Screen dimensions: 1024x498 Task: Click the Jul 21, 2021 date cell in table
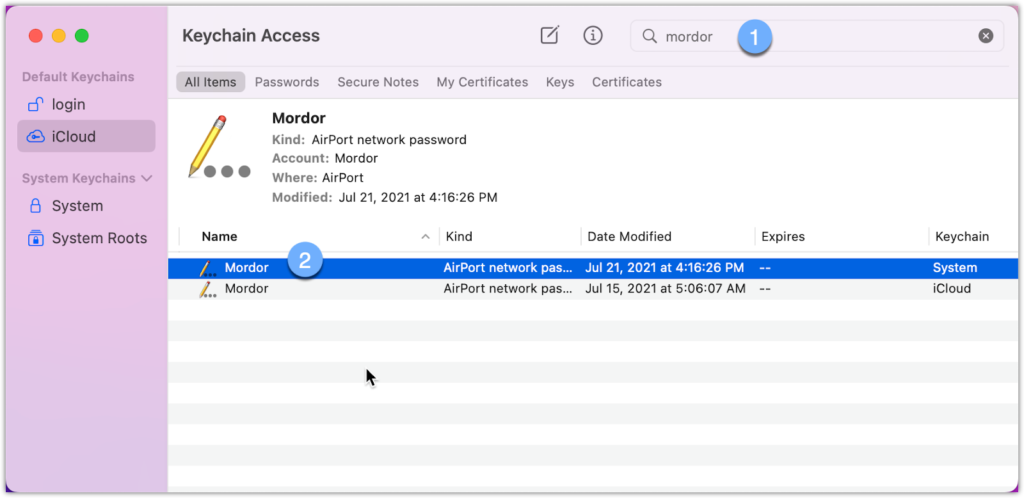(665, 268)
